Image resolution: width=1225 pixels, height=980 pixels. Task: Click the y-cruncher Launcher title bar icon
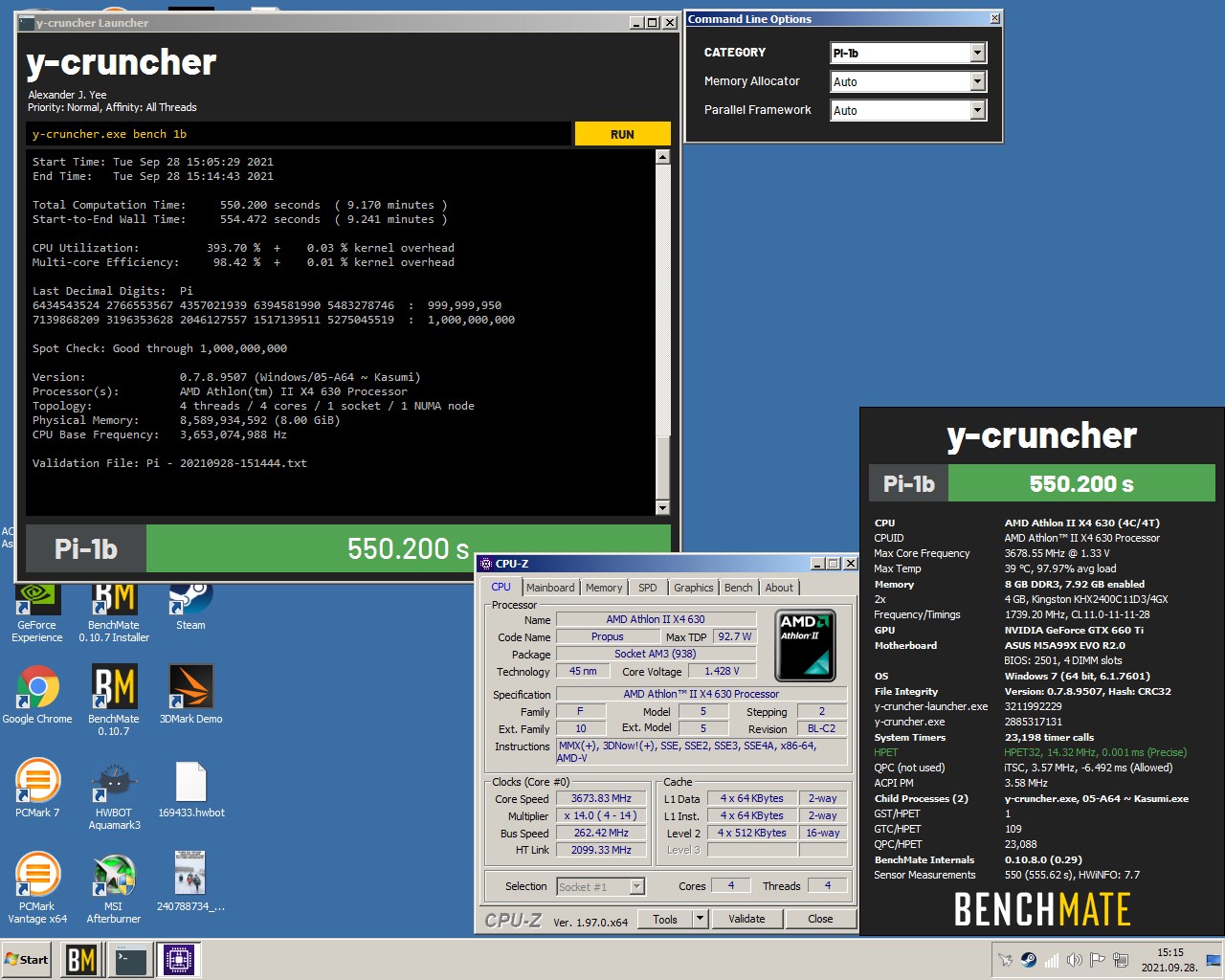tap(27, 22)
